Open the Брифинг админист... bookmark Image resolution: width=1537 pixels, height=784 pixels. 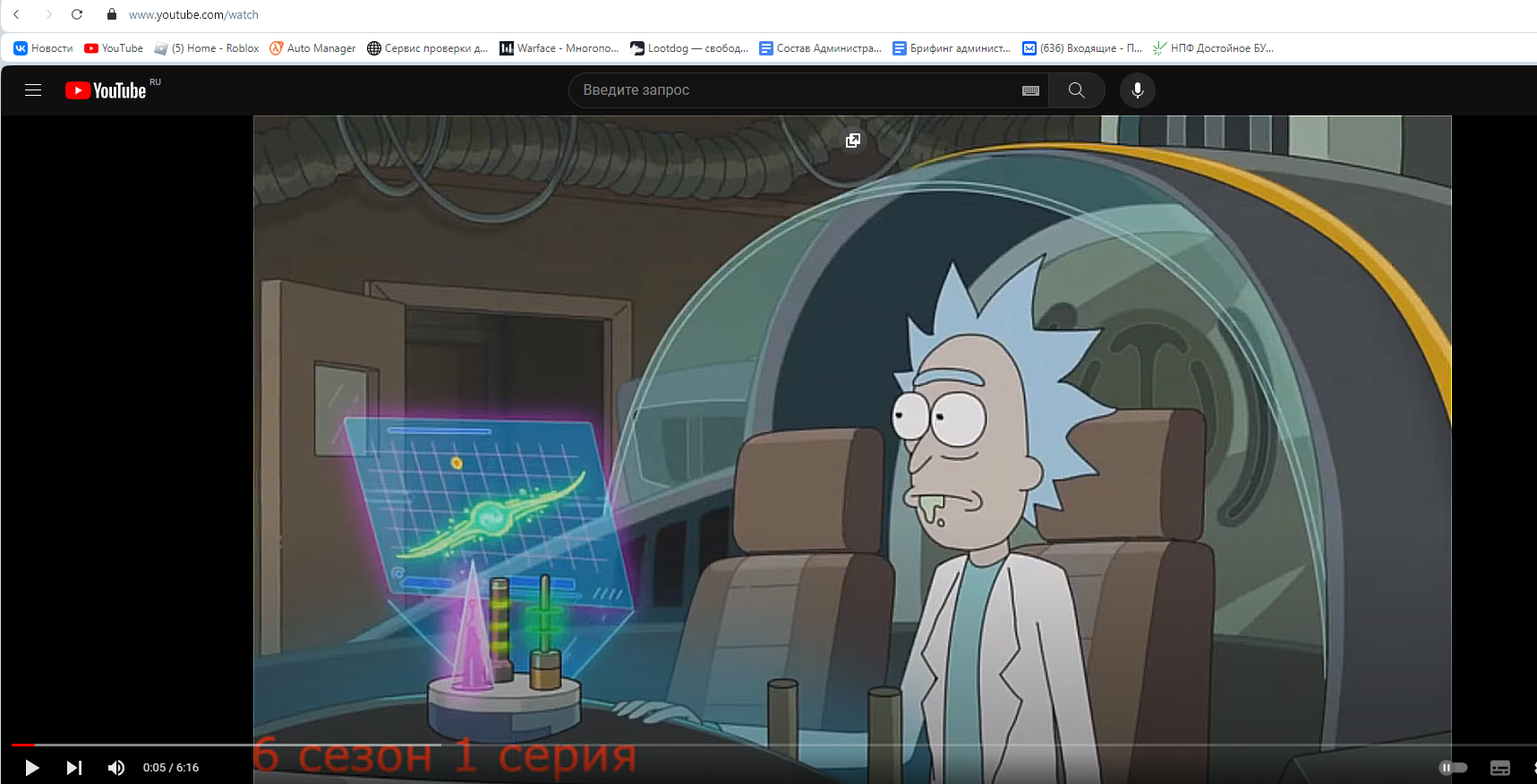tap(952, 48)
